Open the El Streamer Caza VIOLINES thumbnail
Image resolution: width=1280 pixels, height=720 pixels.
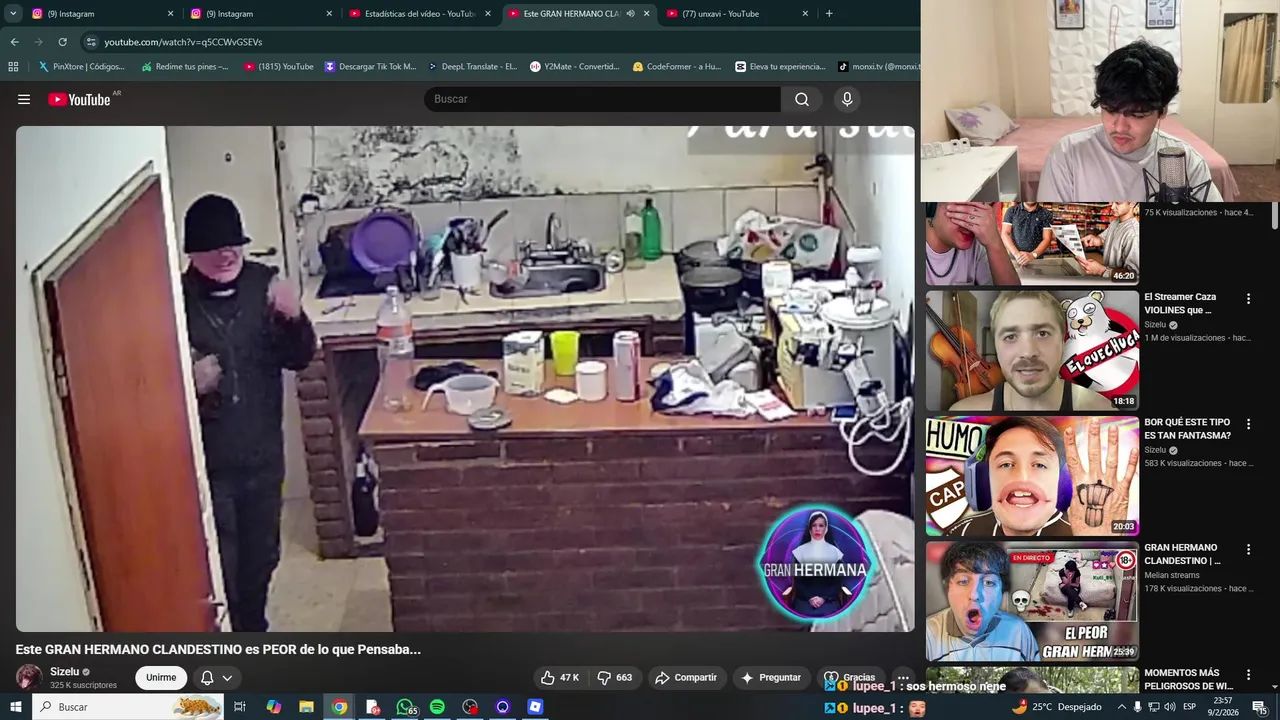(x=1032, y=351)
